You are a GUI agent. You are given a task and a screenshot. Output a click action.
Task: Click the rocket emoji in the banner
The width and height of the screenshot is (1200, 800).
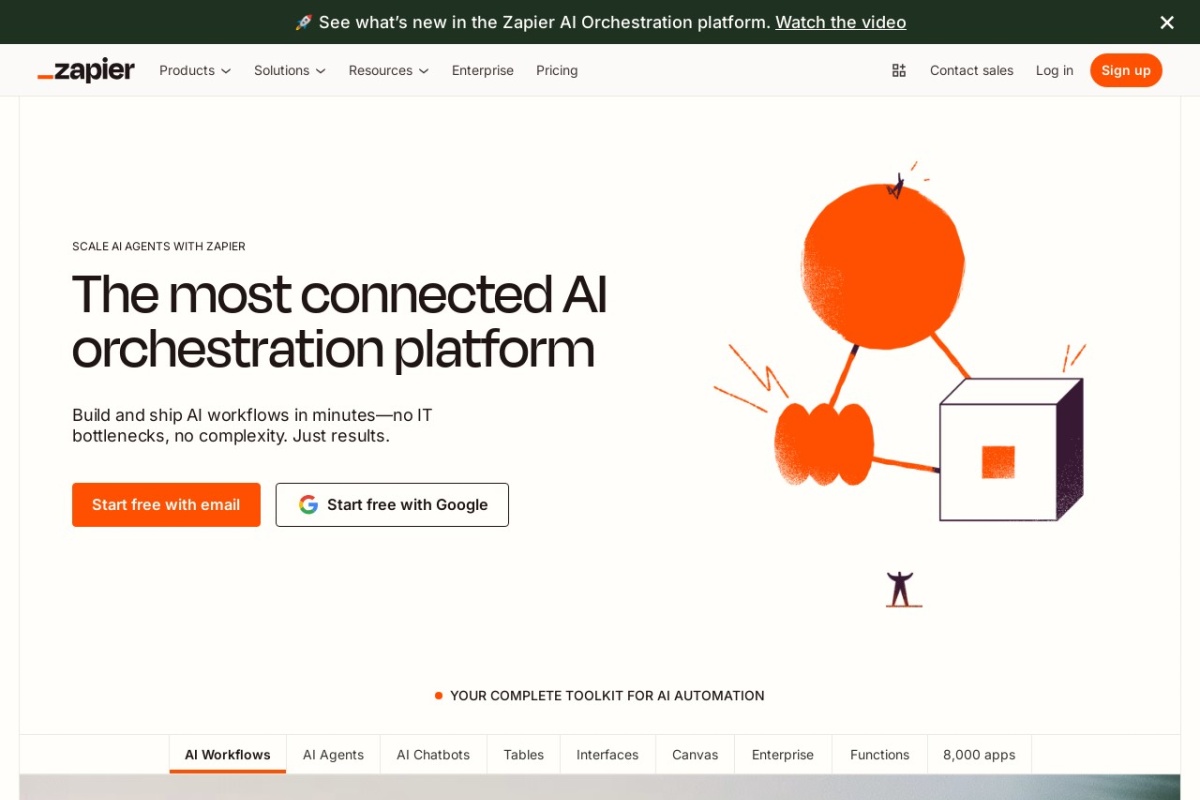pos(301,22)
